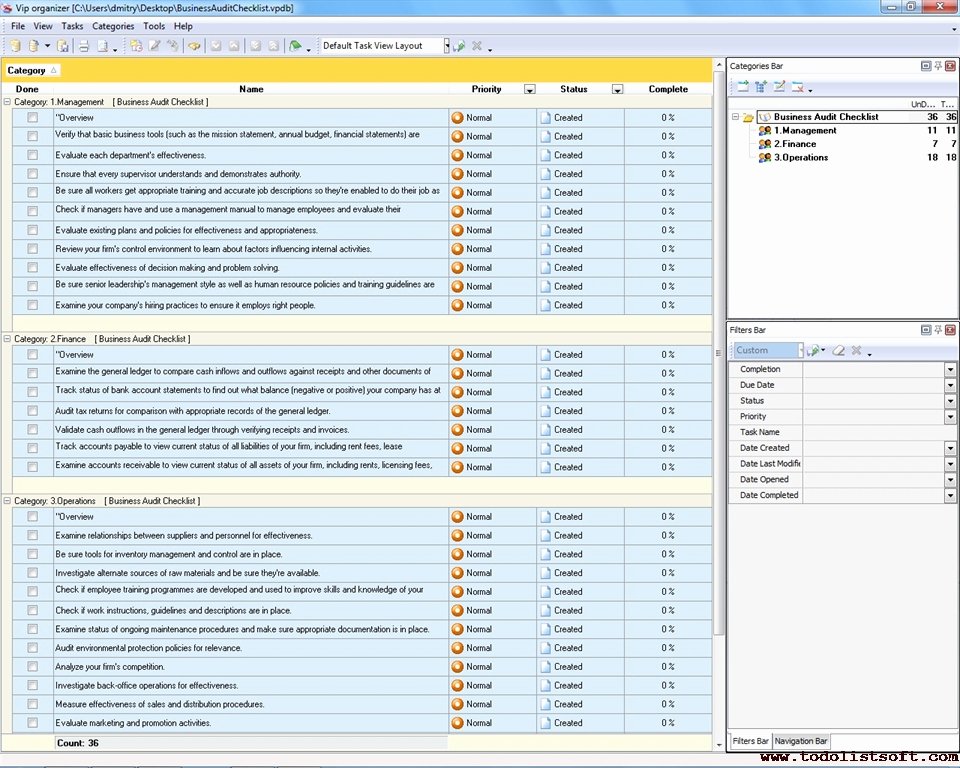Tick Done for 'Investigate back-office operations' task
The height and width of the screenshot is (768, 960).
pyautogui.click(x=32, y=685)
